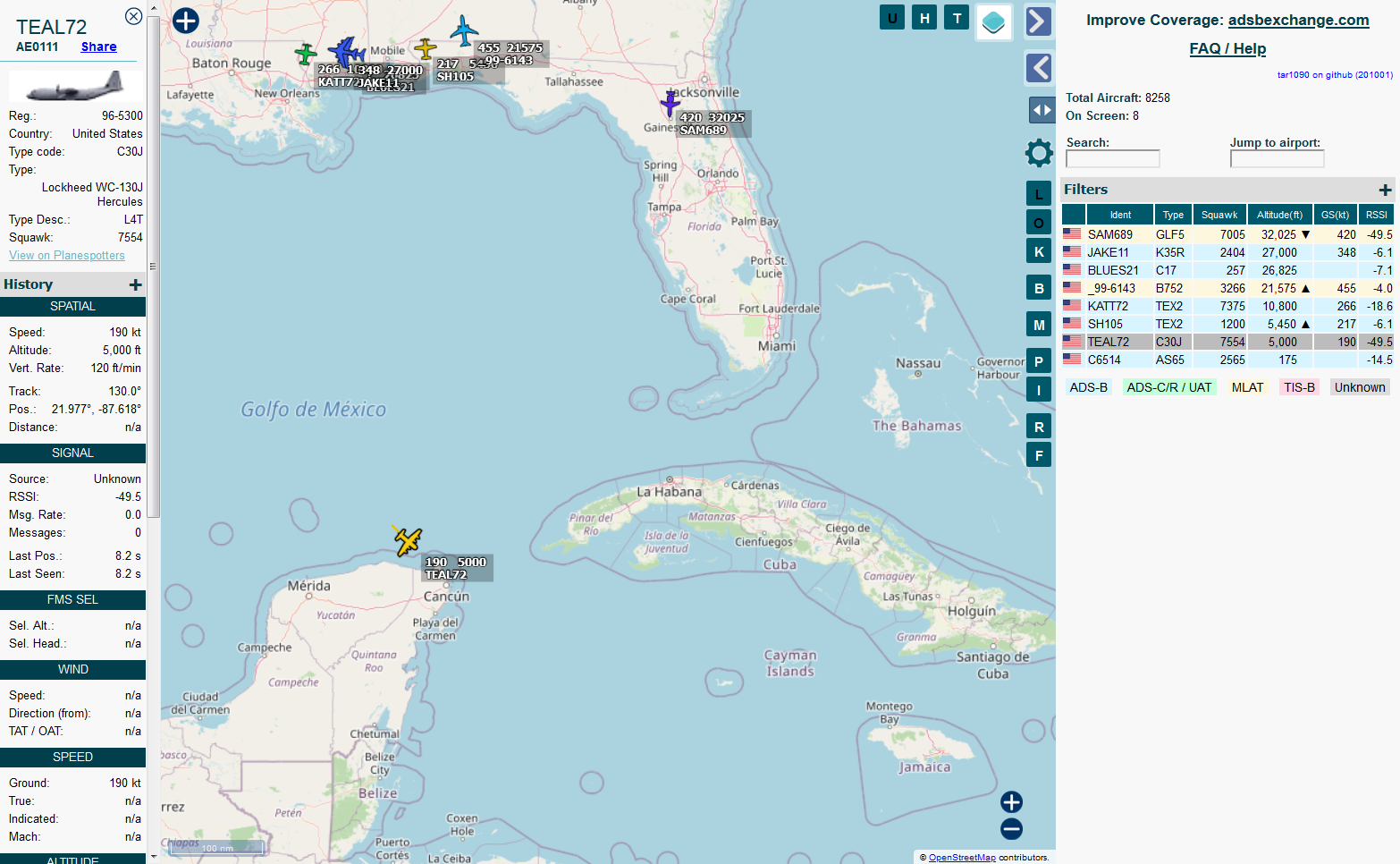Sort table by Altitude(ft) column
This screenshot has width=1400, height=864.
[x=1279, y=215]
